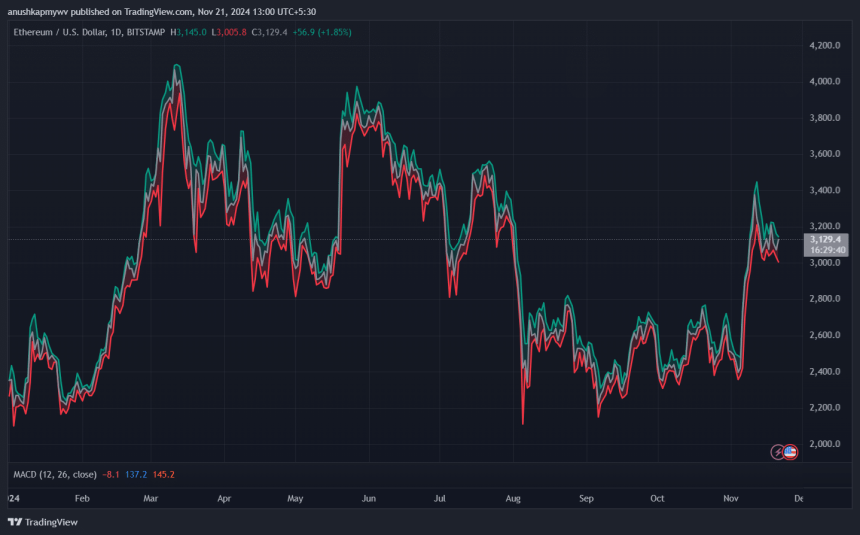
Task: Click the Aug label on time axis
Action: tap(513, 497)
